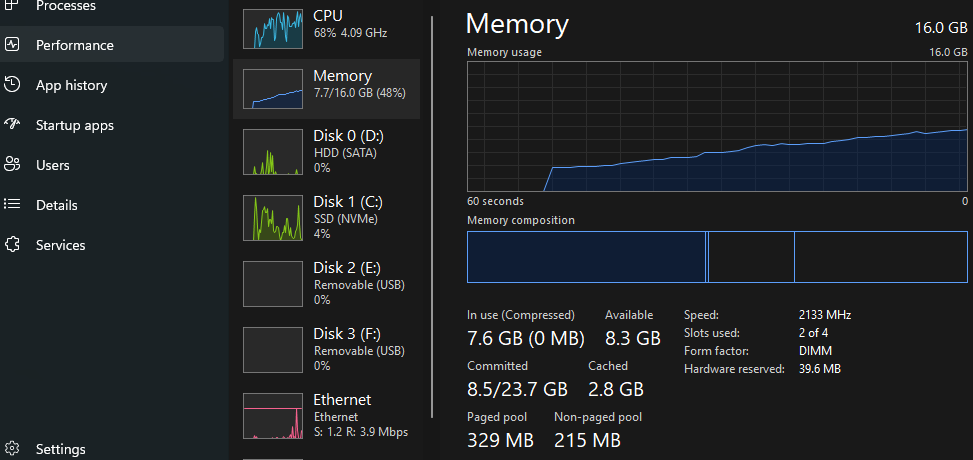Open Disk 1 (C:) SSD performance
The height and width of the screenshot is (460, 973).
click(x=326, y=218)
